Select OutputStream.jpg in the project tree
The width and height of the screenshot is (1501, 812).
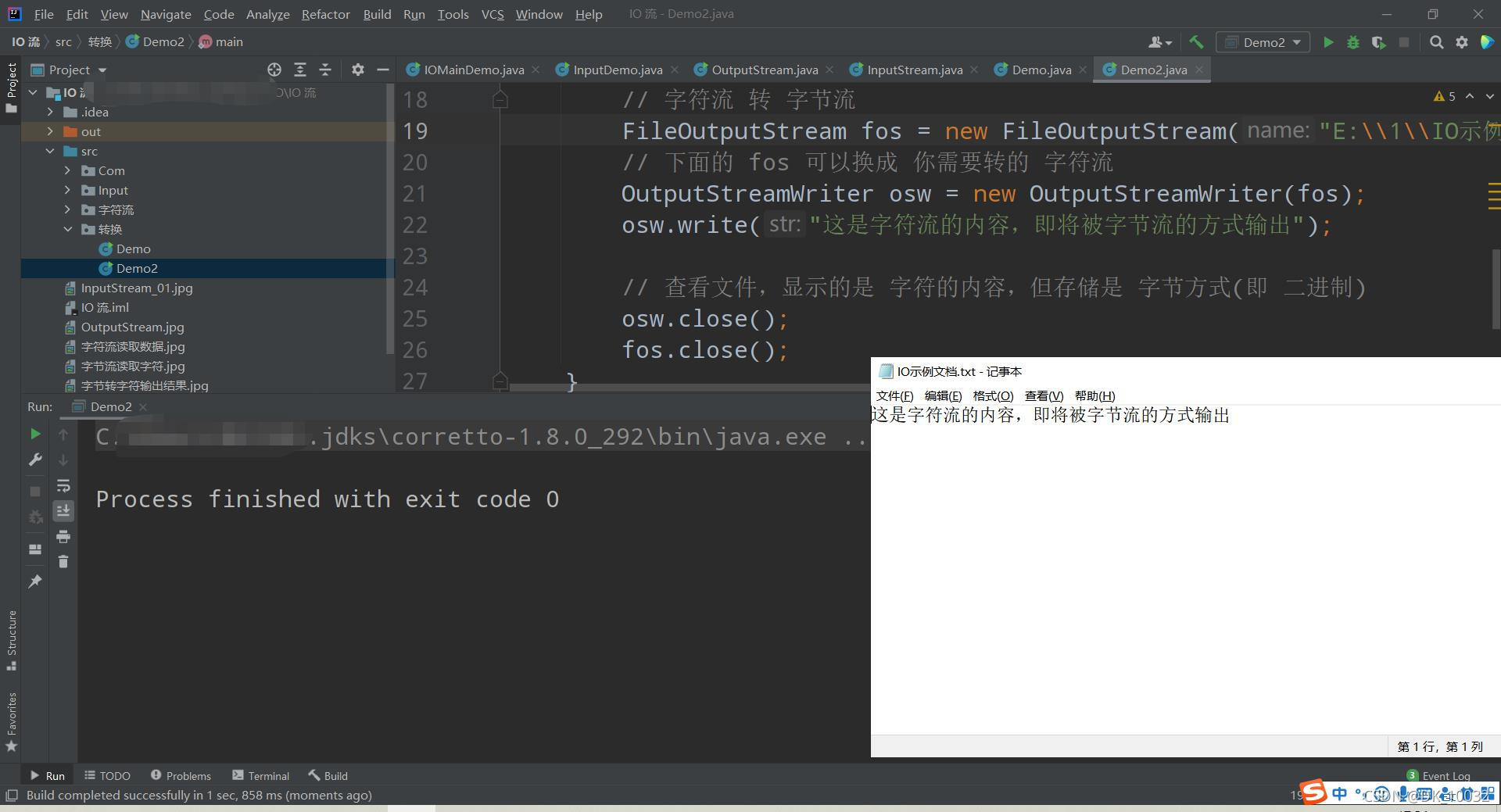point(132,327)
